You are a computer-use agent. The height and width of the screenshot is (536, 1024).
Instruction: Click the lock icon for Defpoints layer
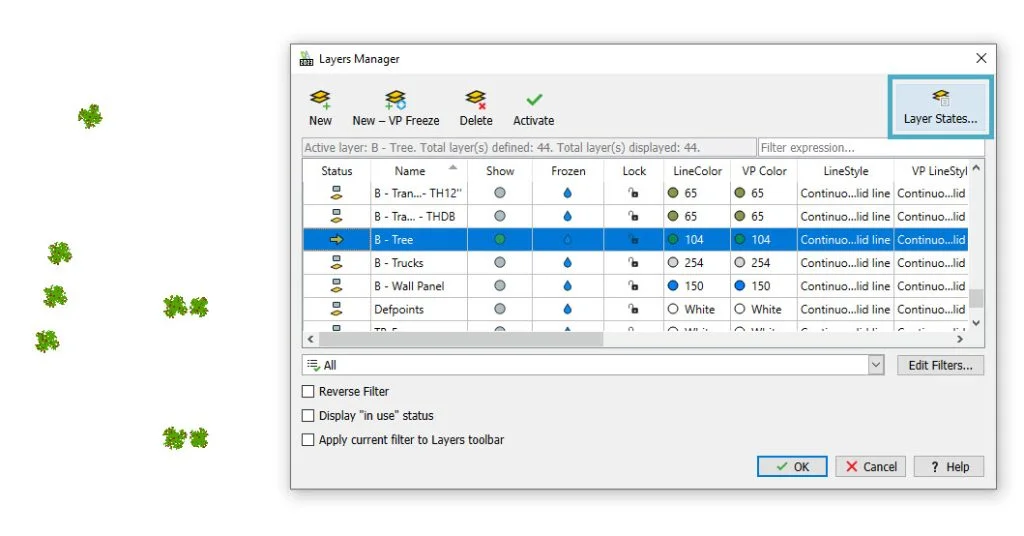(634, 309)
